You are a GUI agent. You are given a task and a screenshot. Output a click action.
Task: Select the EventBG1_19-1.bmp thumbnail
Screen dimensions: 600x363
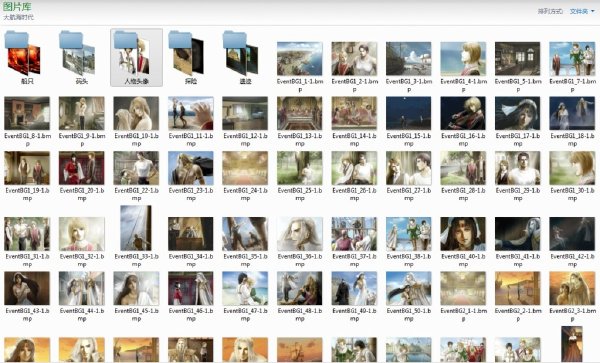(27, 168)
